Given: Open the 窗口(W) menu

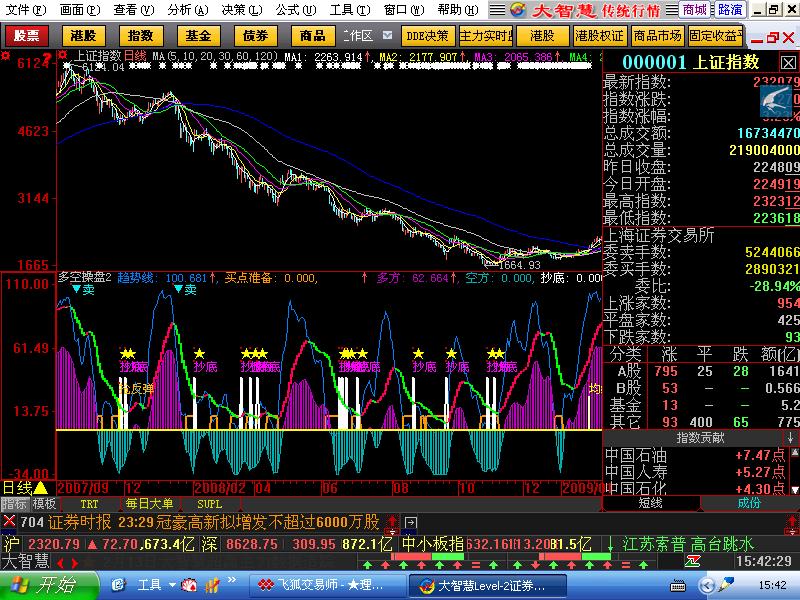Looking at the screenshot, I should (x=404, y=10).
